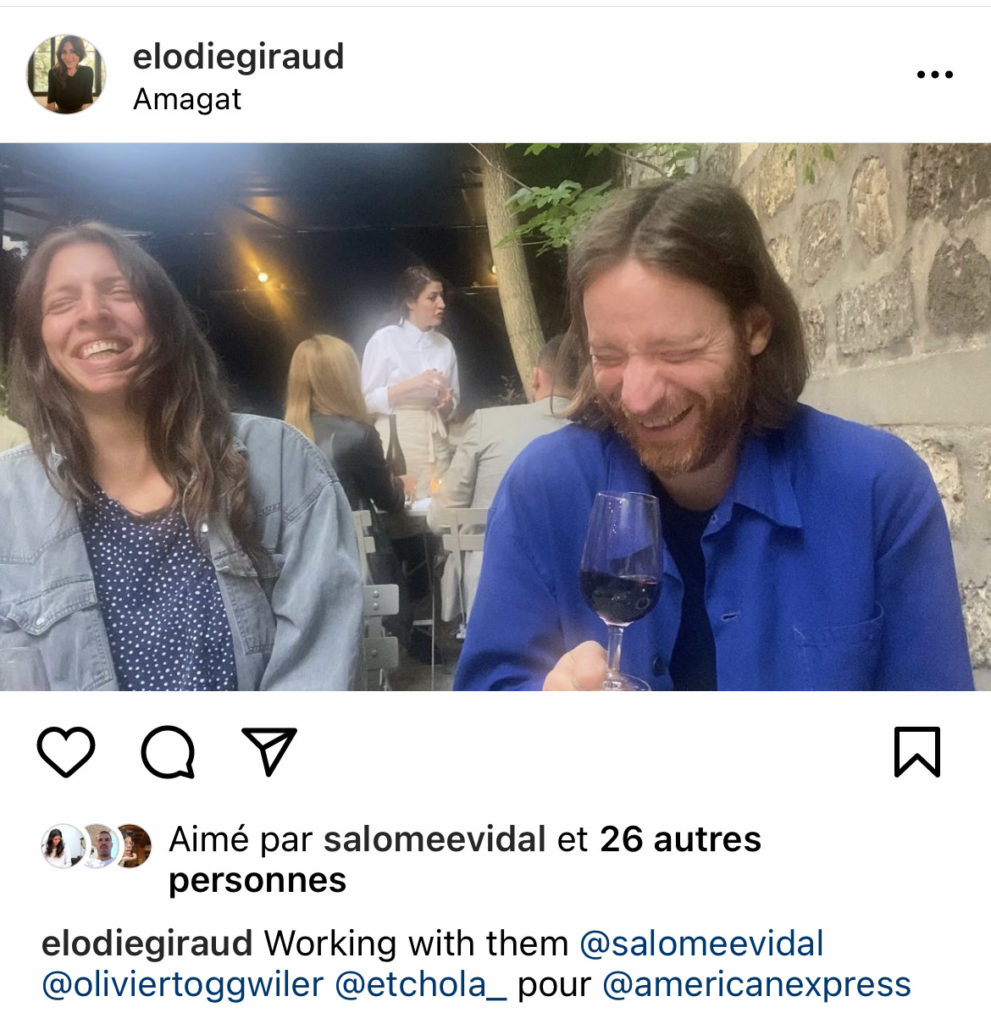This screenshot has width=991, height=1024.
Task: Tap the third liker avatar thumbnail
Action: [x=135, y=846]
